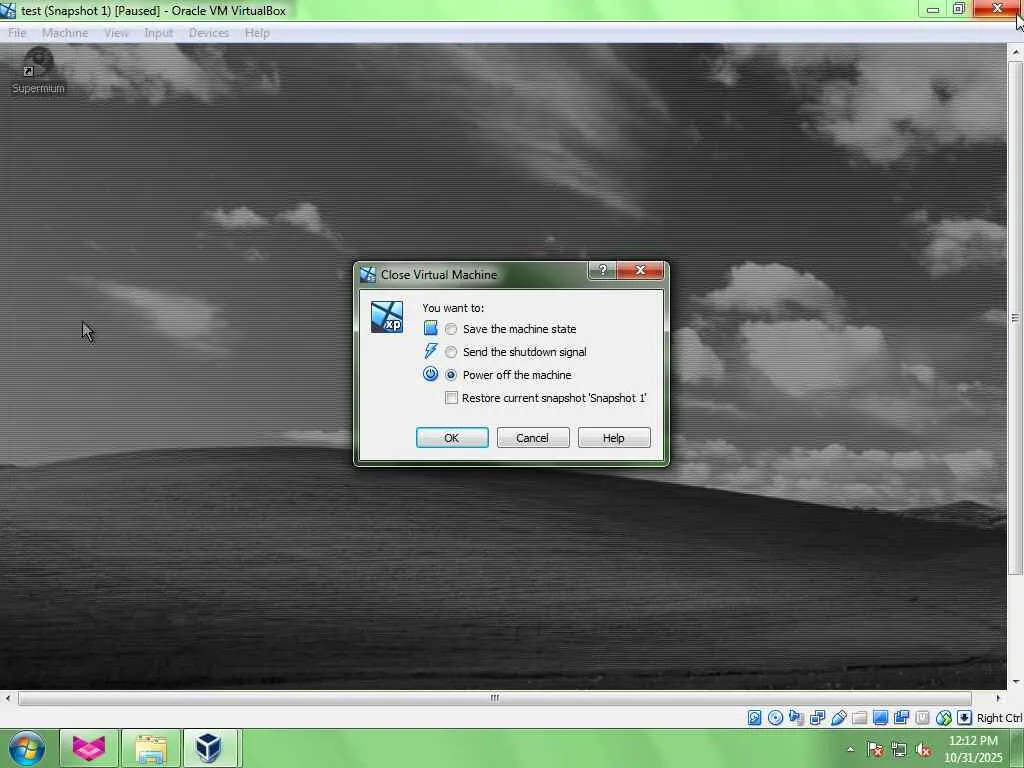1024x768 pixels.
Task: Click the taskbar clock 12:12 PM
Action: [973, 741]
